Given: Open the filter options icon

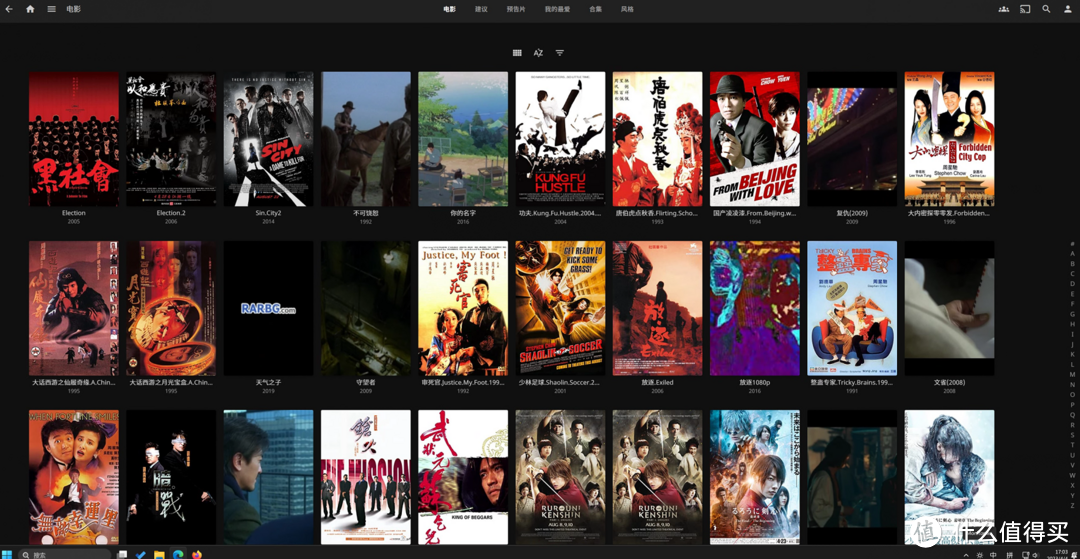Looking at the screenshot, I should 559,53.
